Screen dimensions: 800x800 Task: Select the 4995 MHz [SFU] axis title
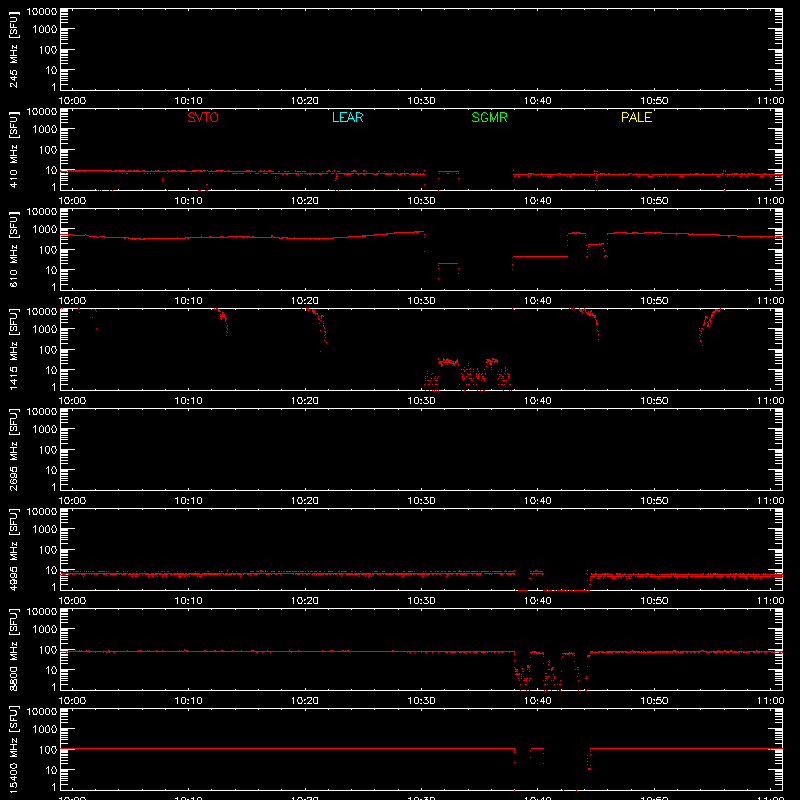click(13, 549)
